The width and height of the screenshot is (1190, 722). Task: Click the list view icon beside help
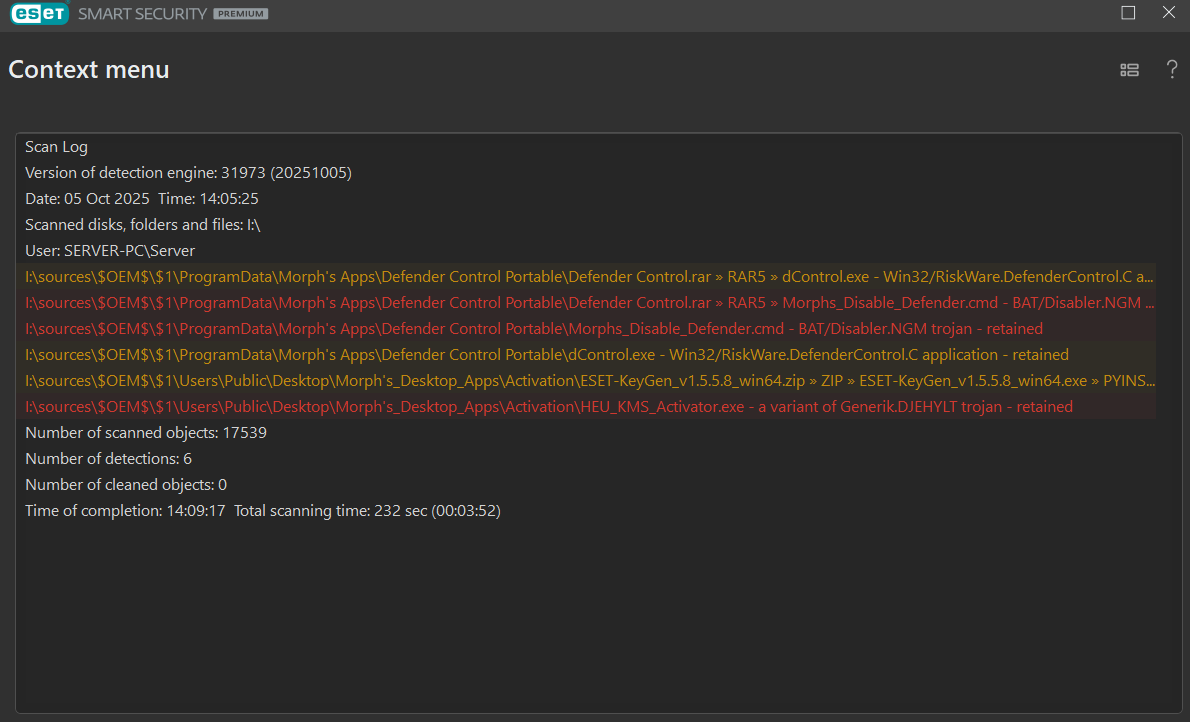(1129, 70)
